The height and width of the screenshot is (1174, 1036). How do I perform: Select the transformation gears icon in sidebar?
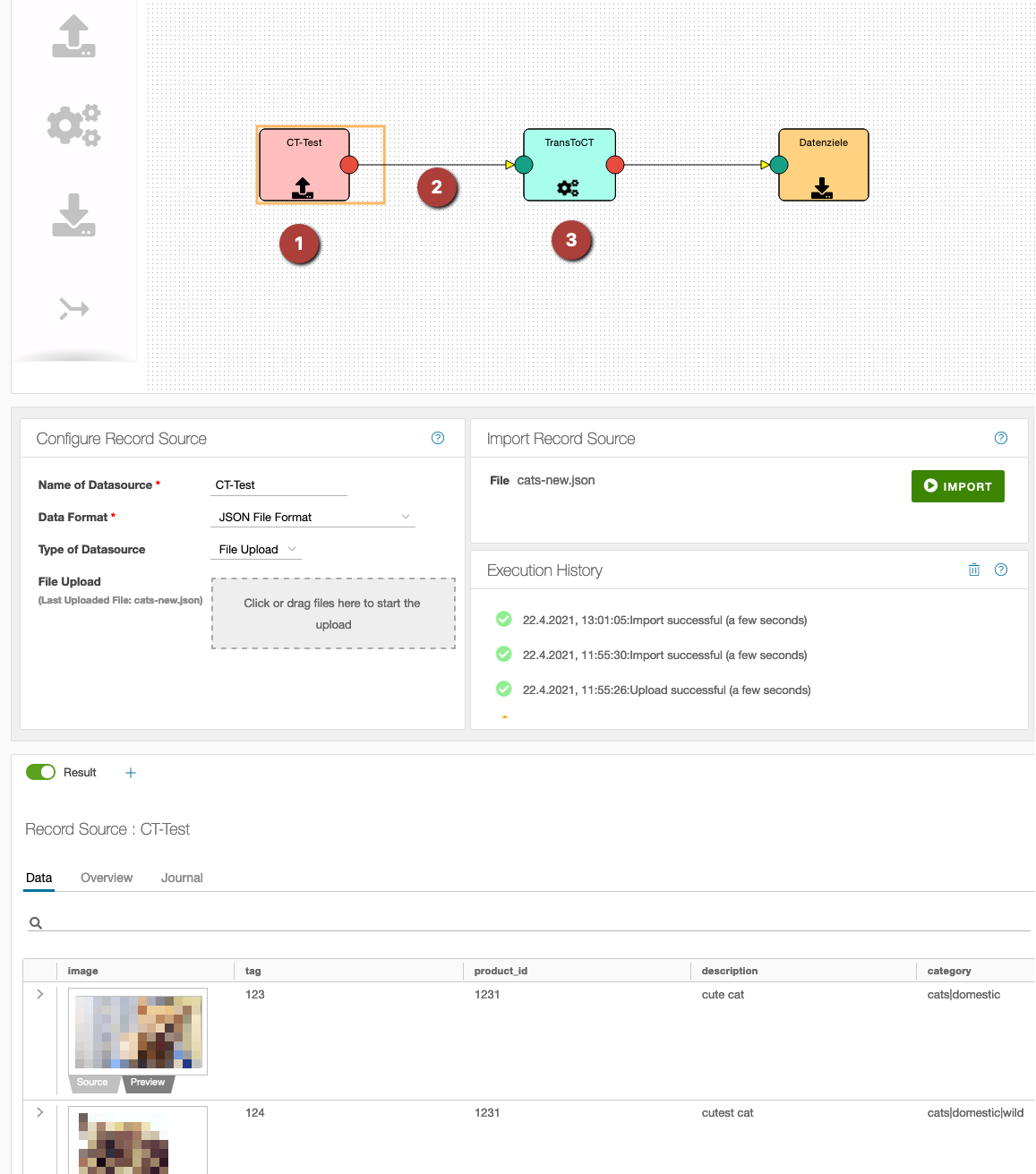pyautogui.click(x=73, y=124)
